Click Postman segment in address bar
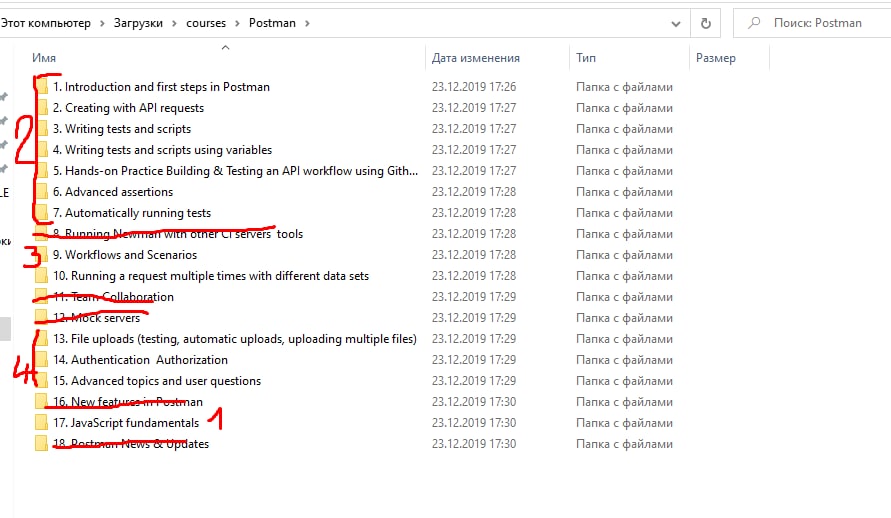891x518 pixels. 272,23
